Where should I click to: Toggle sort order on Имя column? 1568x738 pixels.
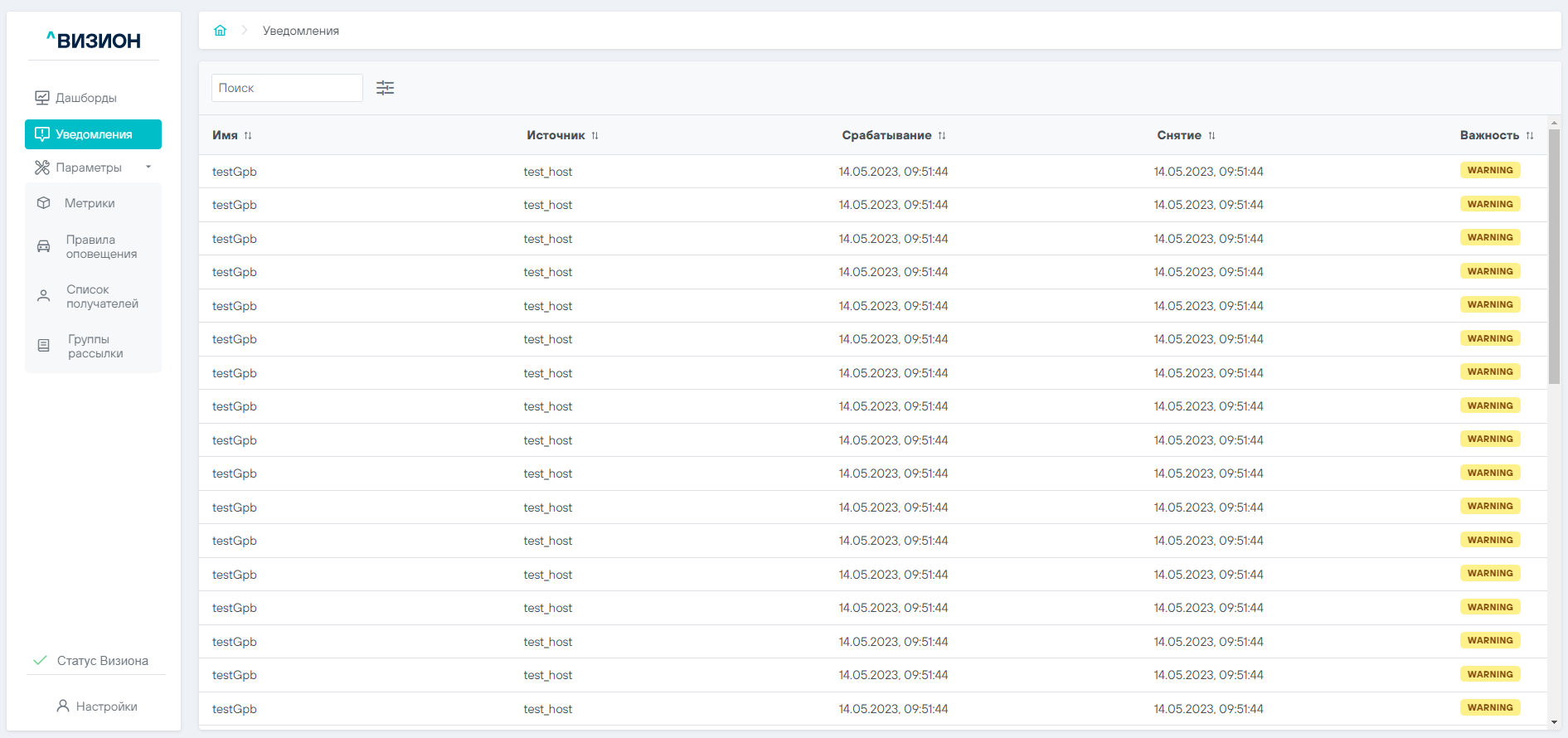pos(248,136)
